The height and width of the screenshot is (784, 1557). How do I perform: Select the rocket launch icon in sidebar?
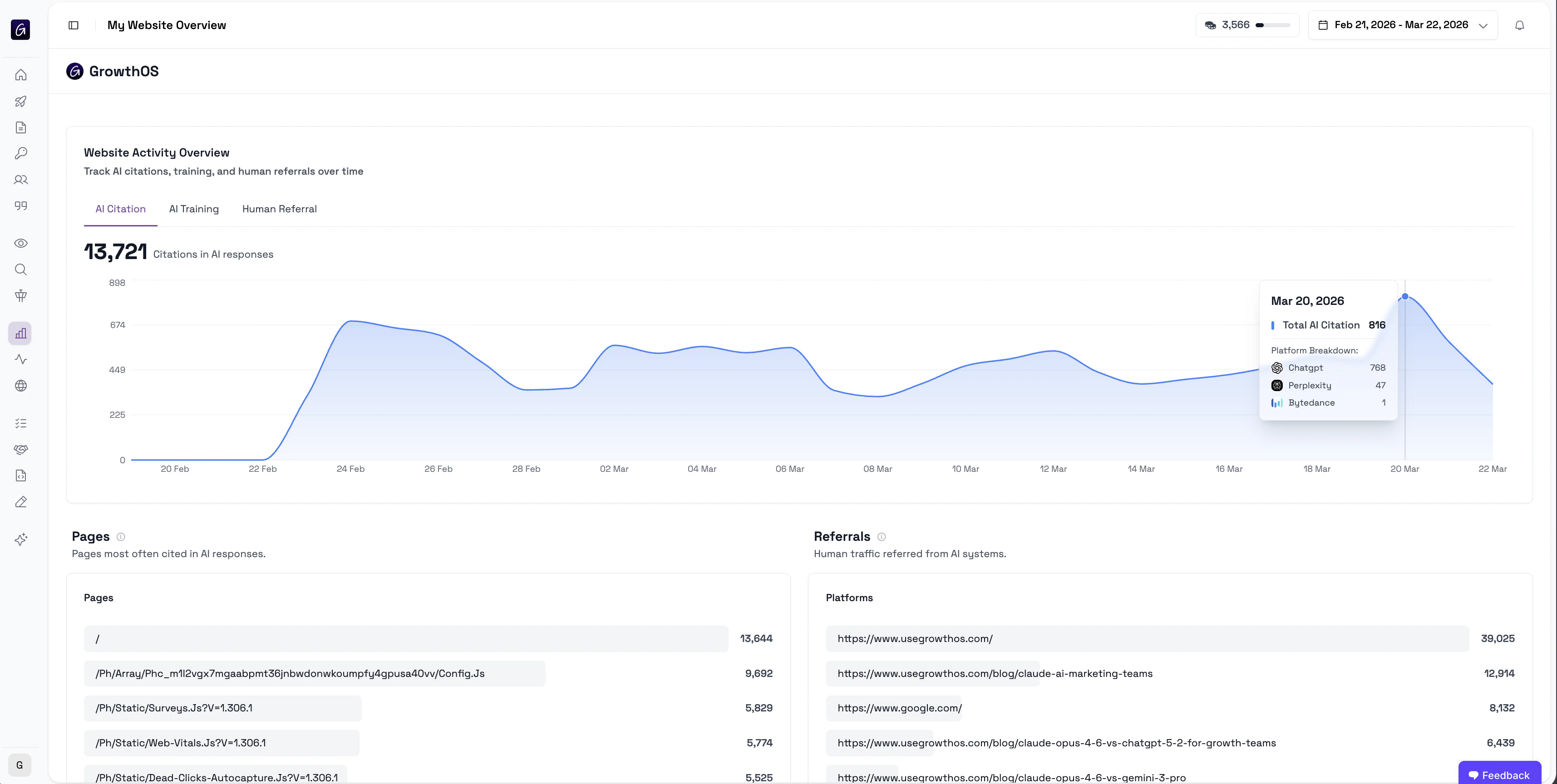[20, 101]
